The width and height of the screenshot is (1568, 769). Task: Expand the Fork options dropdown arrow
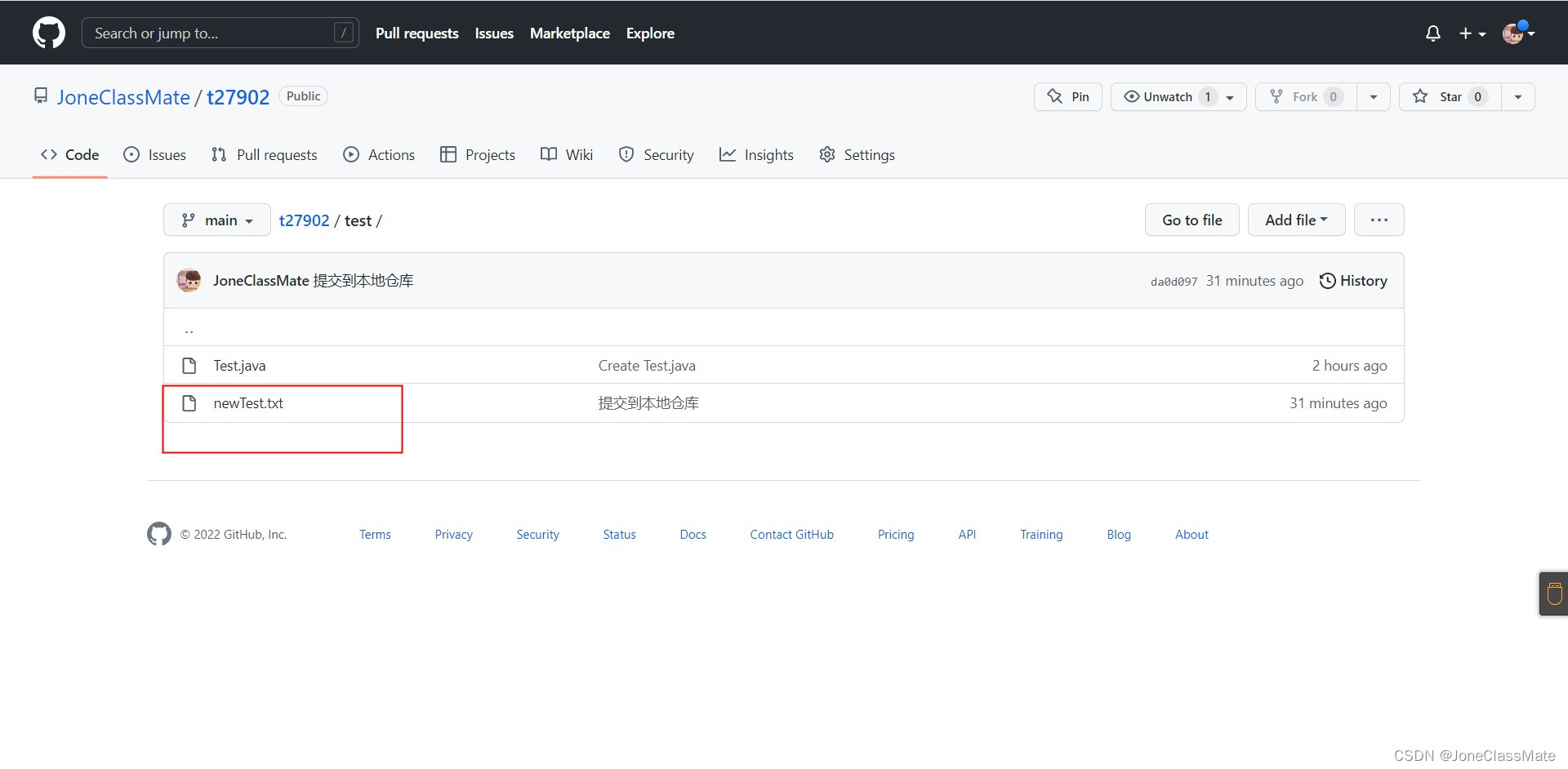pyautogui.click(x=1374, y=96)
